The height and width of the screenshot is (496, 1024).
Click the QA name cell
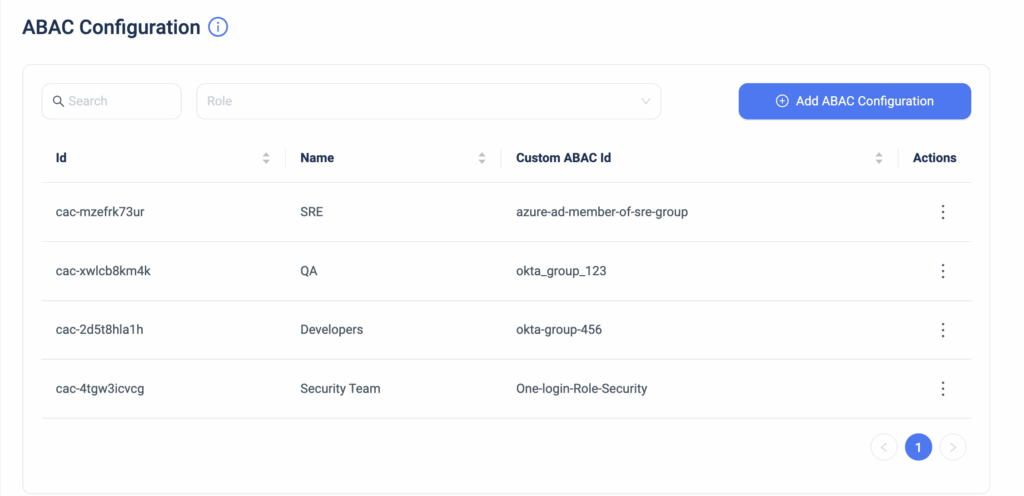(x=309, y=271)
